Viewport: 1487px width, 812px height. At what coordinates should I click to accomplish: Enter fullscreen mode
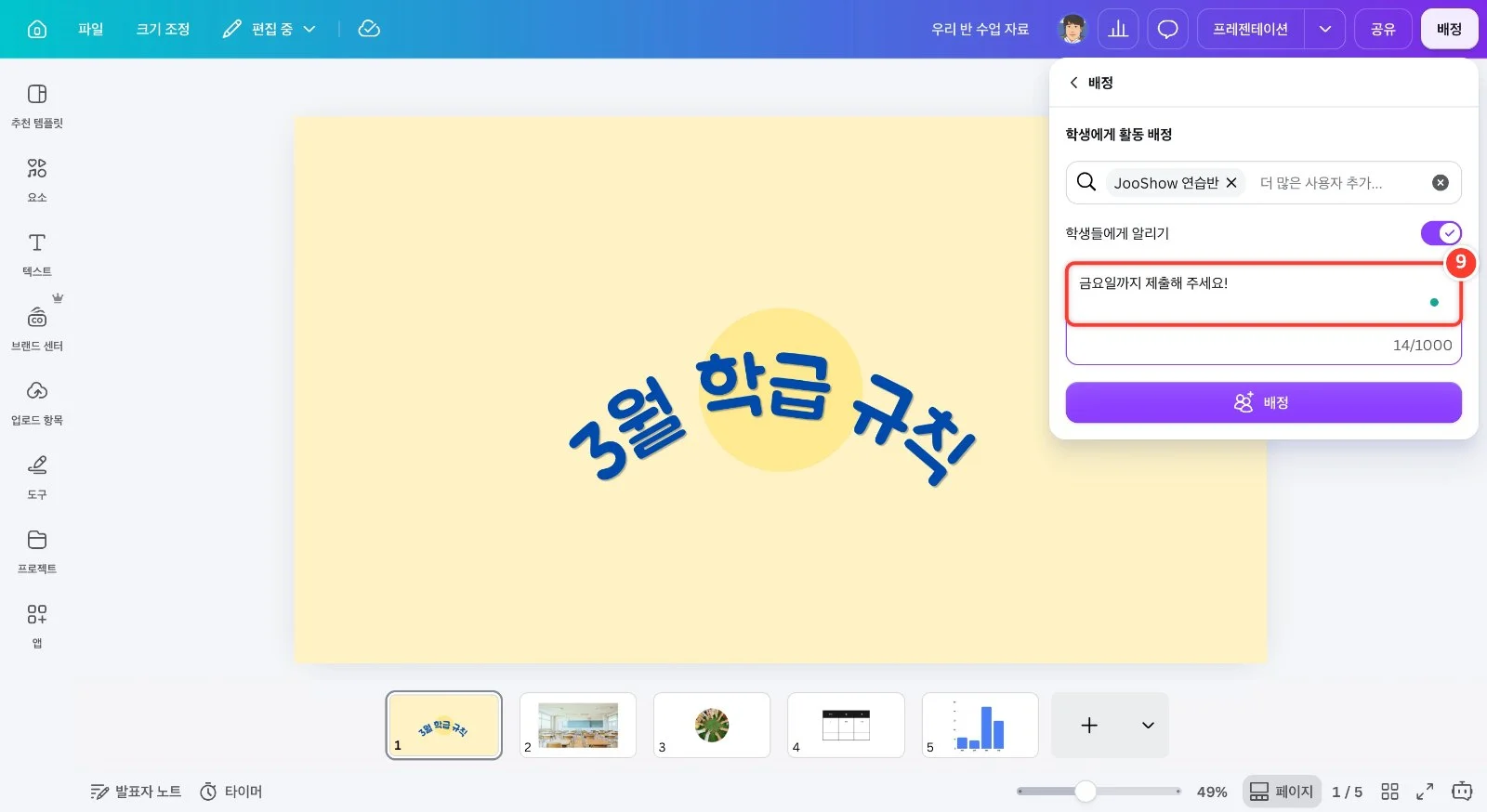pos(1425,792)
